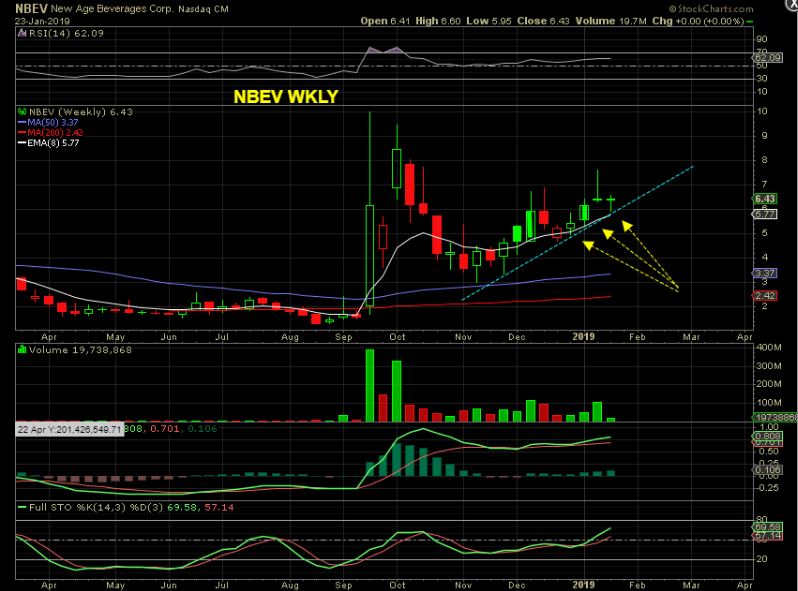Click the 400M label on the volume axis
Viewport: 798px width, 591px height.
click(769, 347)
